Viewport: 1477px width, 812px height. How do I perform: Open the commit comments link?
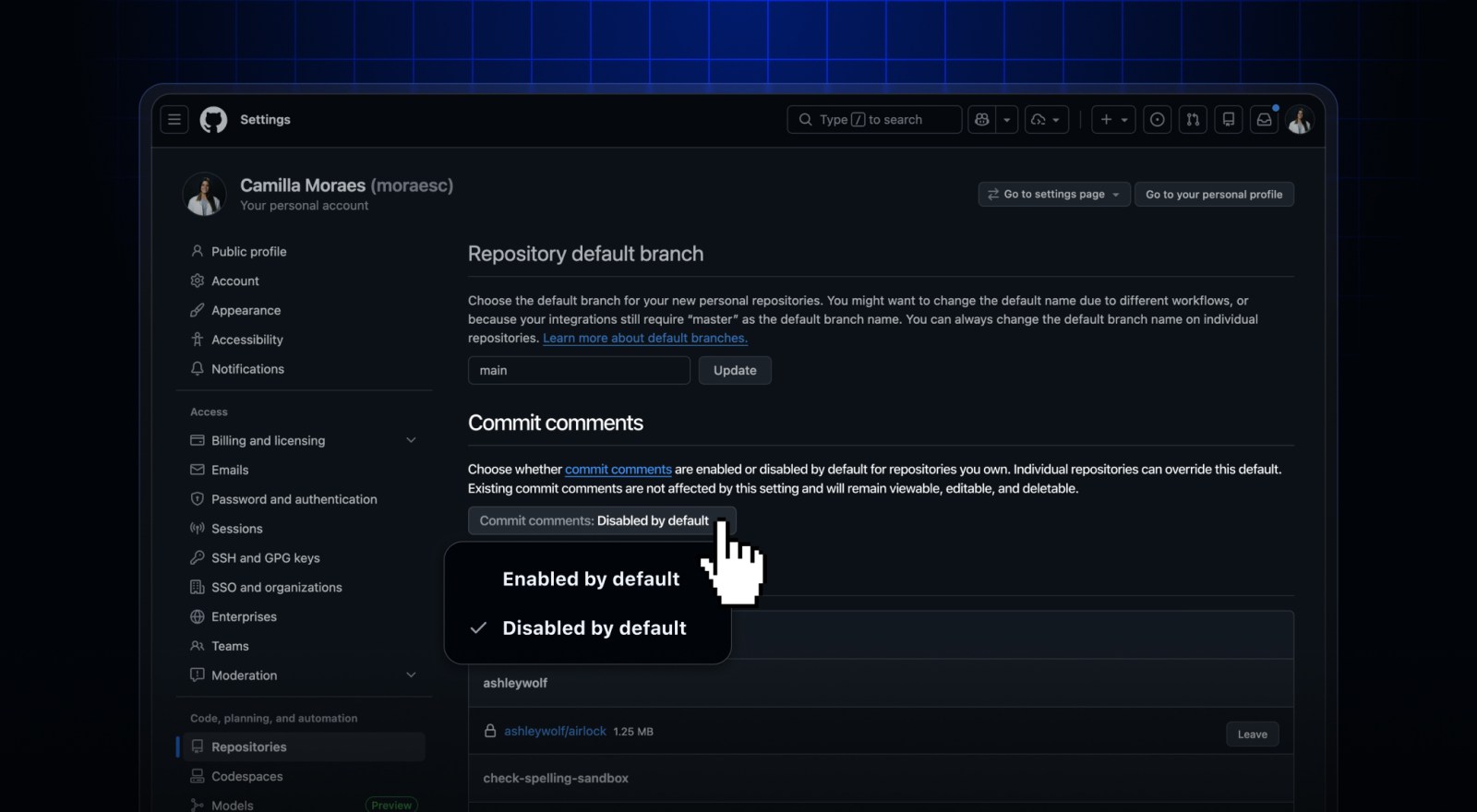(618, 470)
